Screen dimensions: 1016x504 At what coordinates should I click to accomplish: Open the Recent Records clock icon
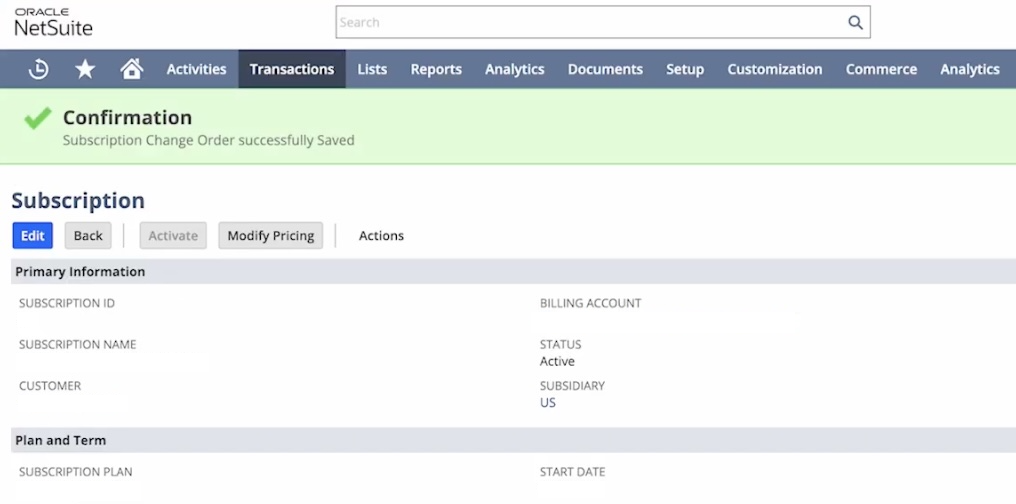39,69
